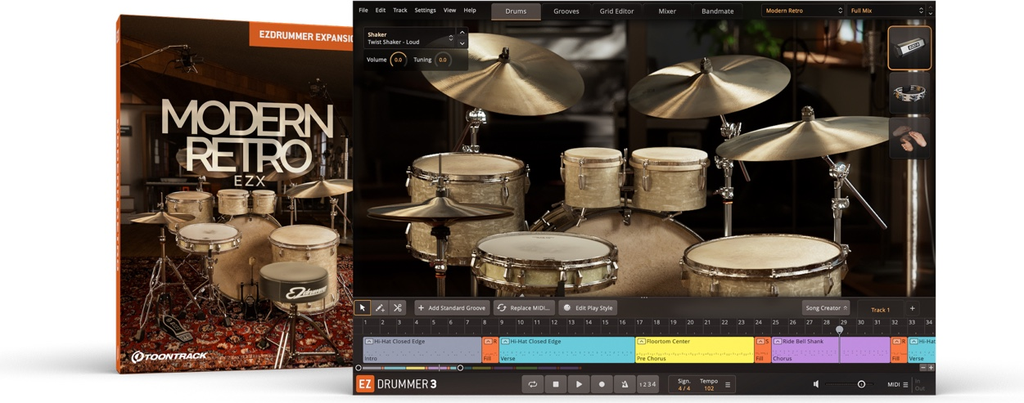Select the Intro song block
The image size is (1024, 403).
click(422, 350)
